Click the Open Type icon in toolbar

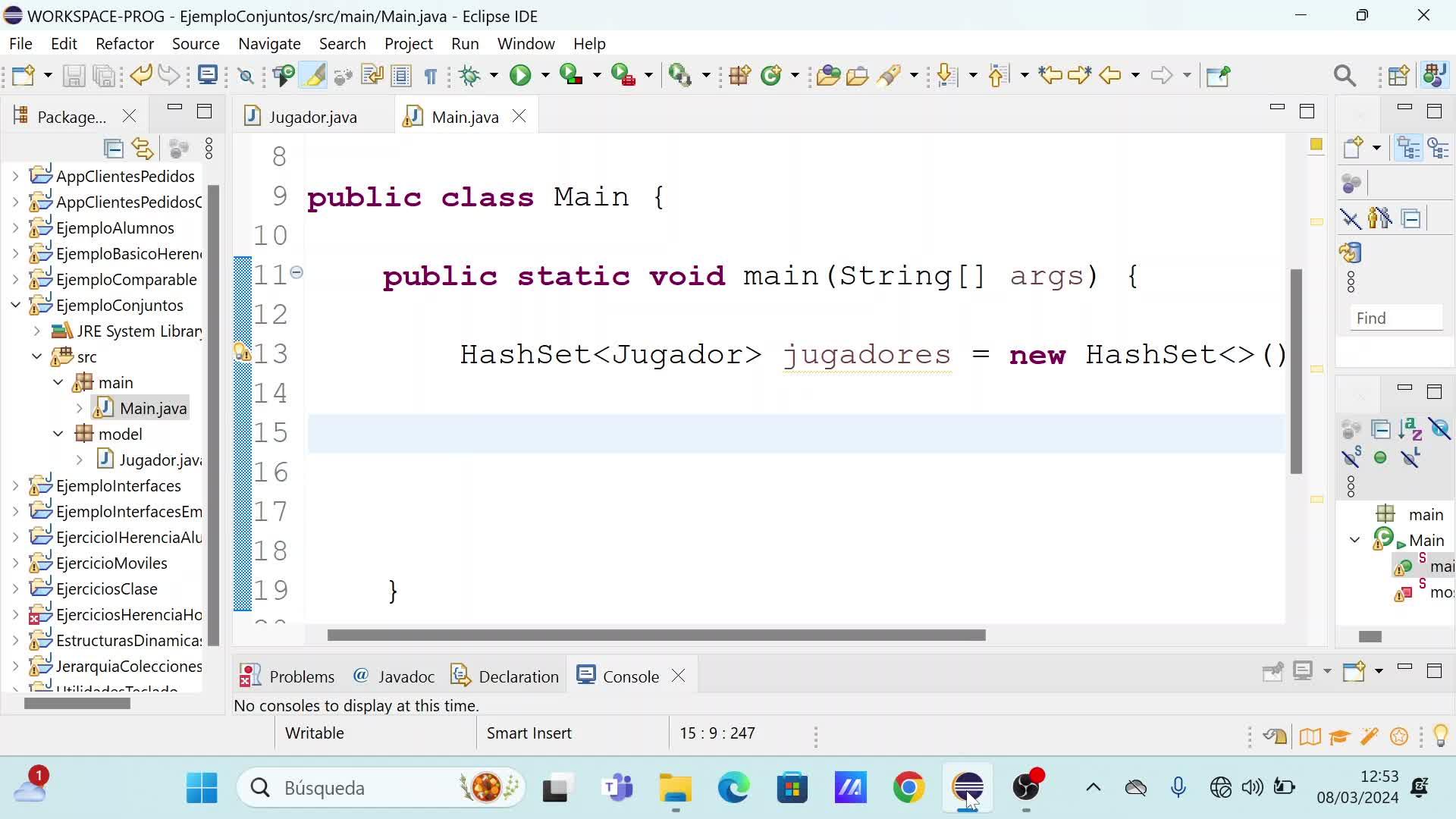[x=828, y=75]
